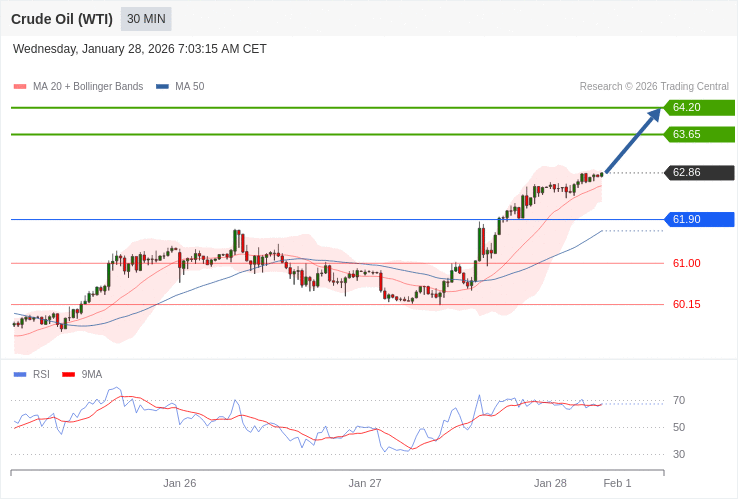Click the RSI 70 overbought level label
738x500 pixels.
click(x=679, y=400)
